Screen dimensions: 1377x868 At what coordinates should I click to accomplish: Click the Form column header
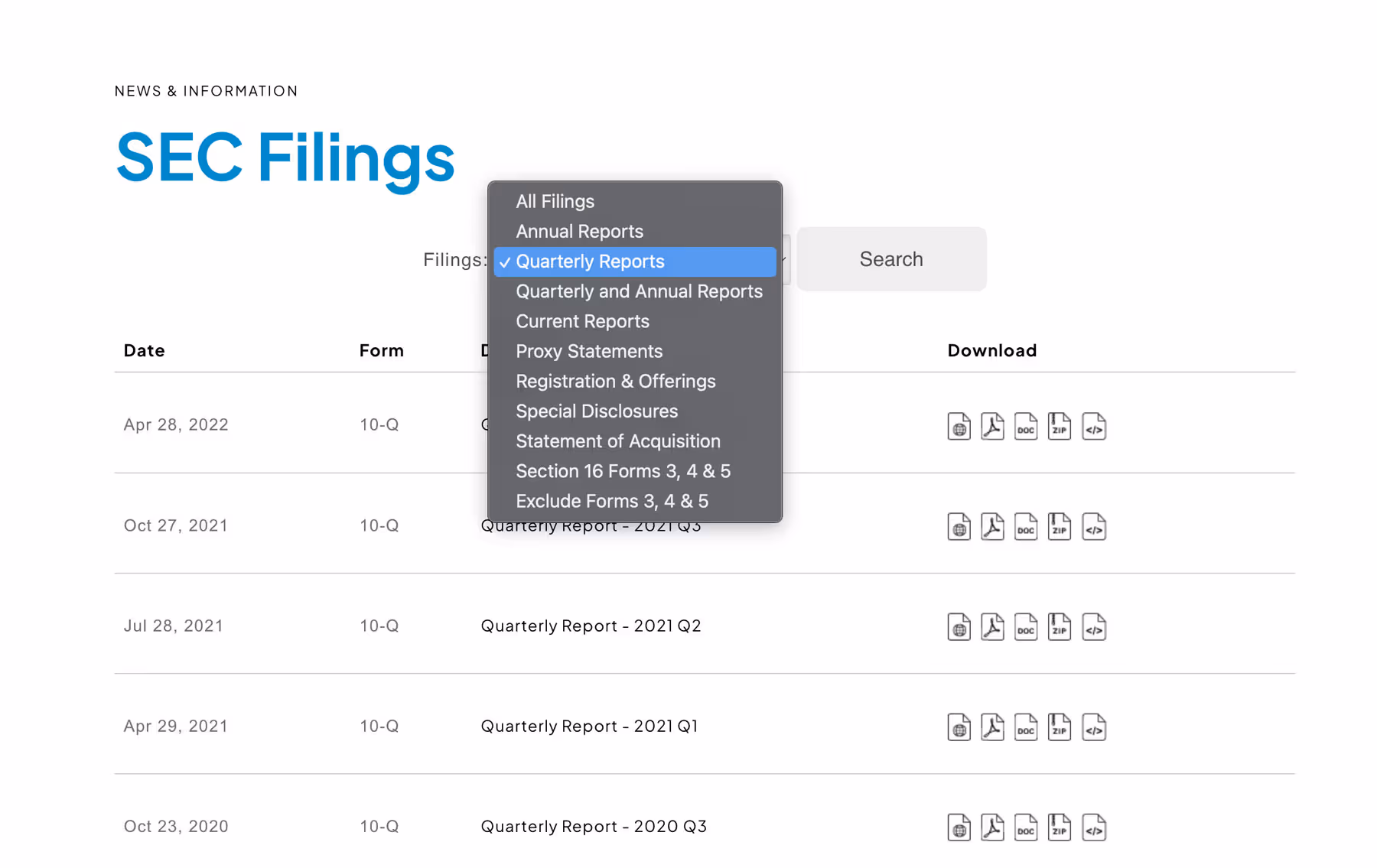(382, 350)
